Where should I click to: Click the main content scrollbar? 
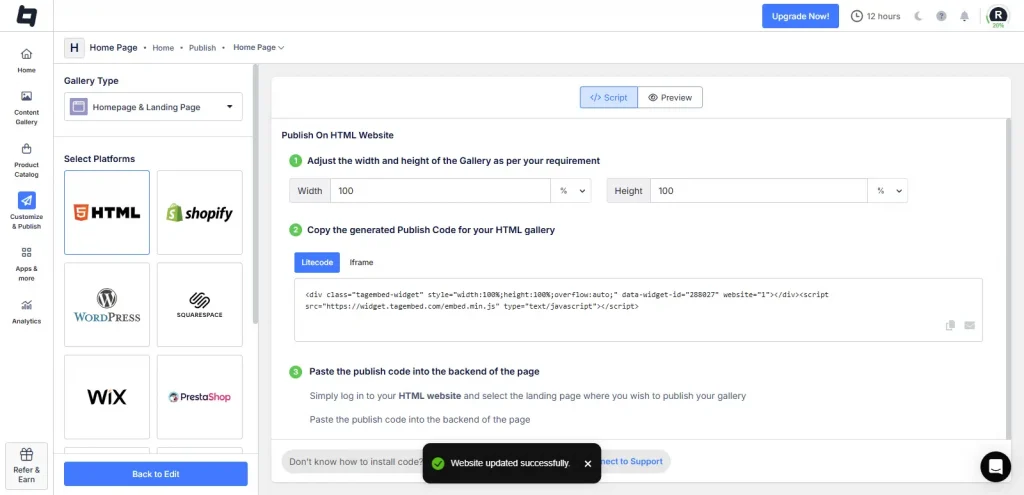[1008, 278]
